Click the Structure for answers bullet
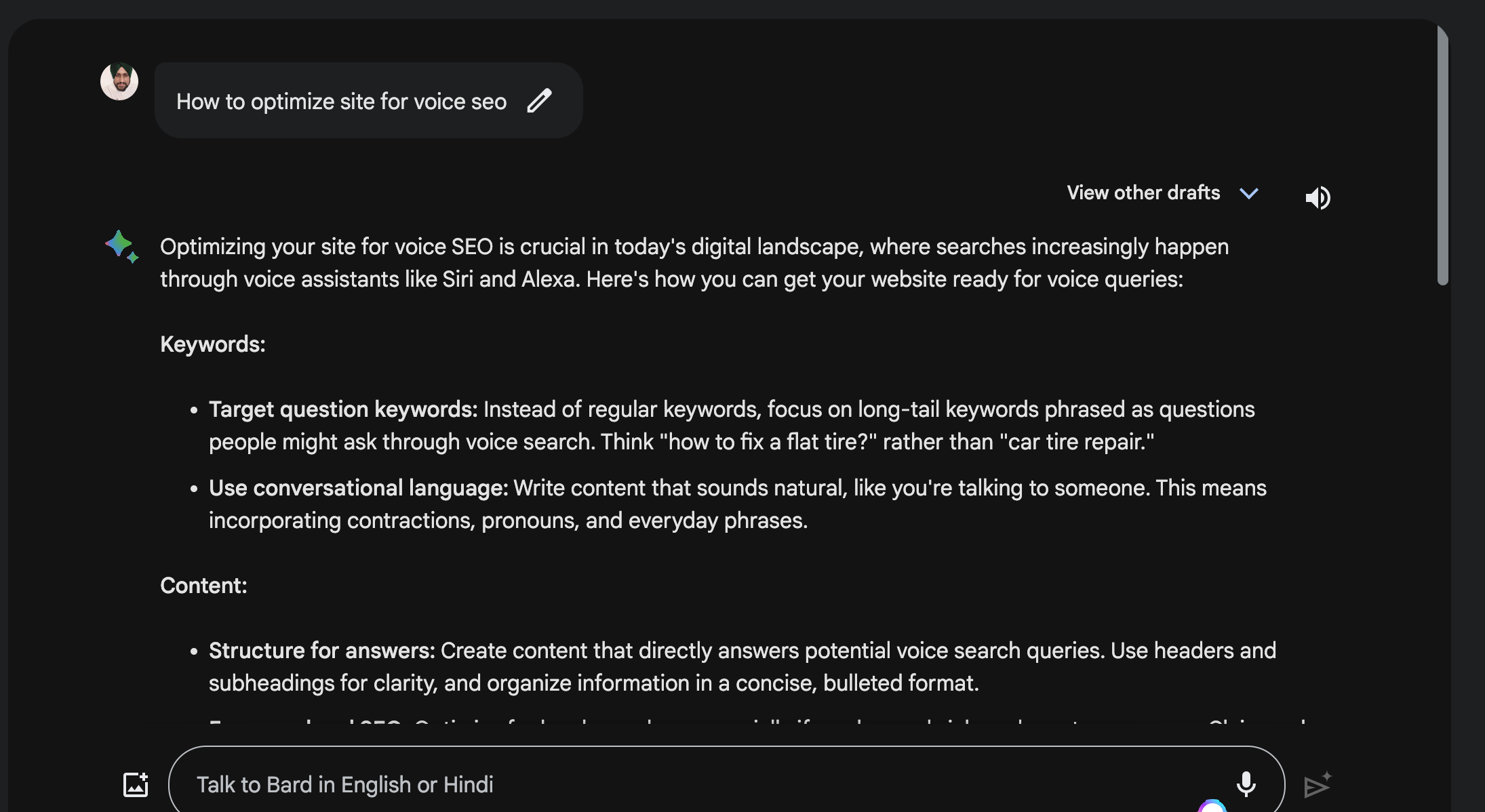1485x812 pixels. click(321, 651)
